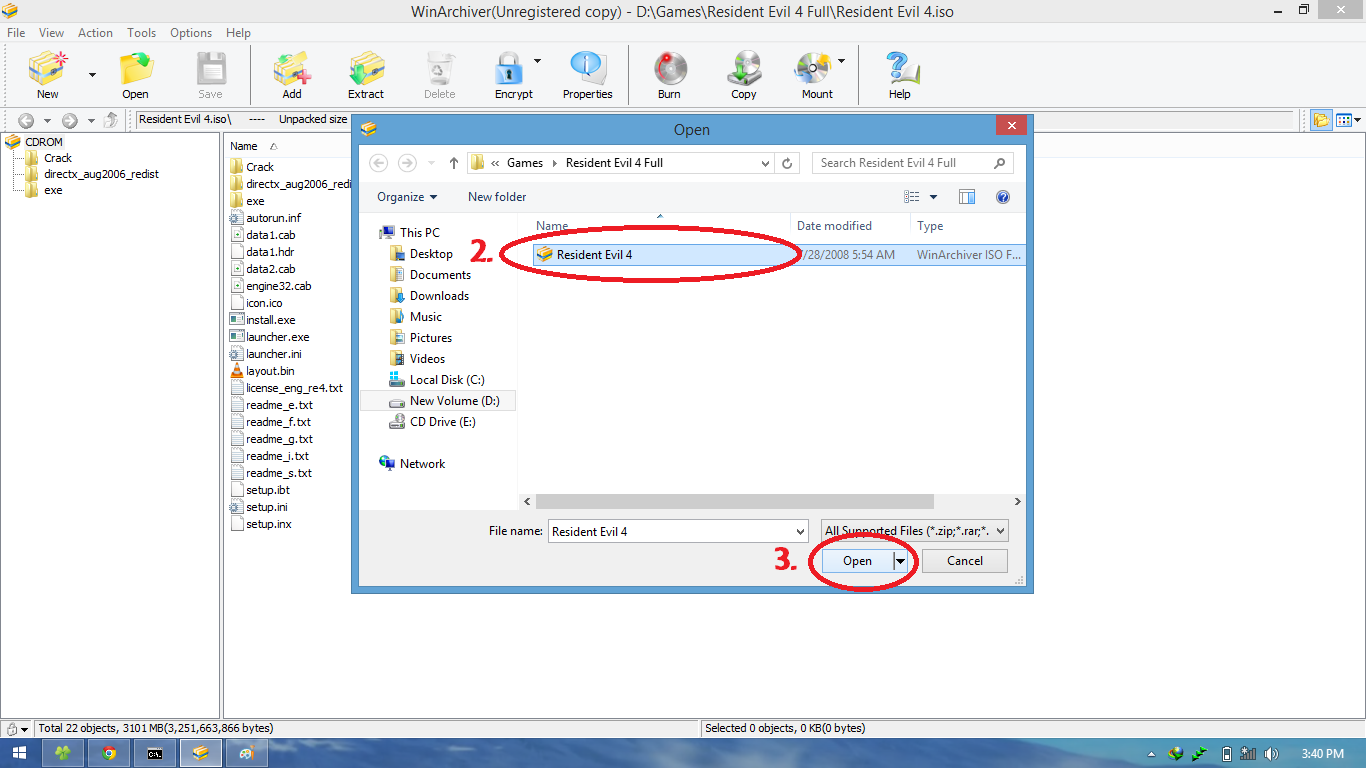Open the Options menu
Image resolution: width=1366 pixels, height=768 pixels.
tap(191, 33)
